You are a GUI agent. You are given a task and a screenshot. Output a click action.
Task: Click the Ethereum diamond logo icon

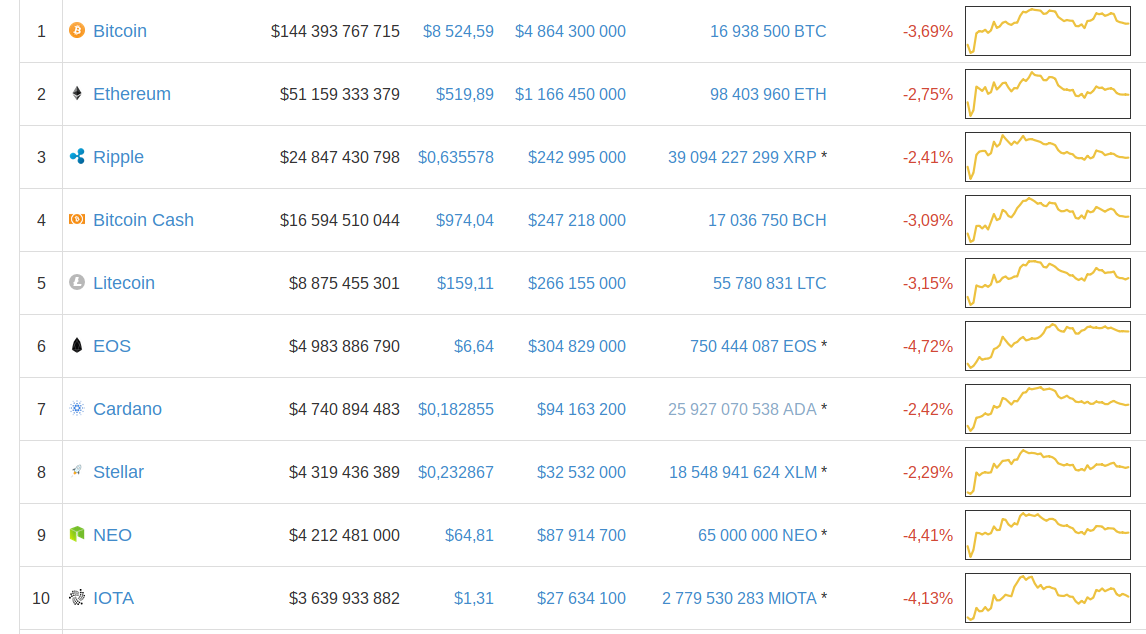(77, 93)
